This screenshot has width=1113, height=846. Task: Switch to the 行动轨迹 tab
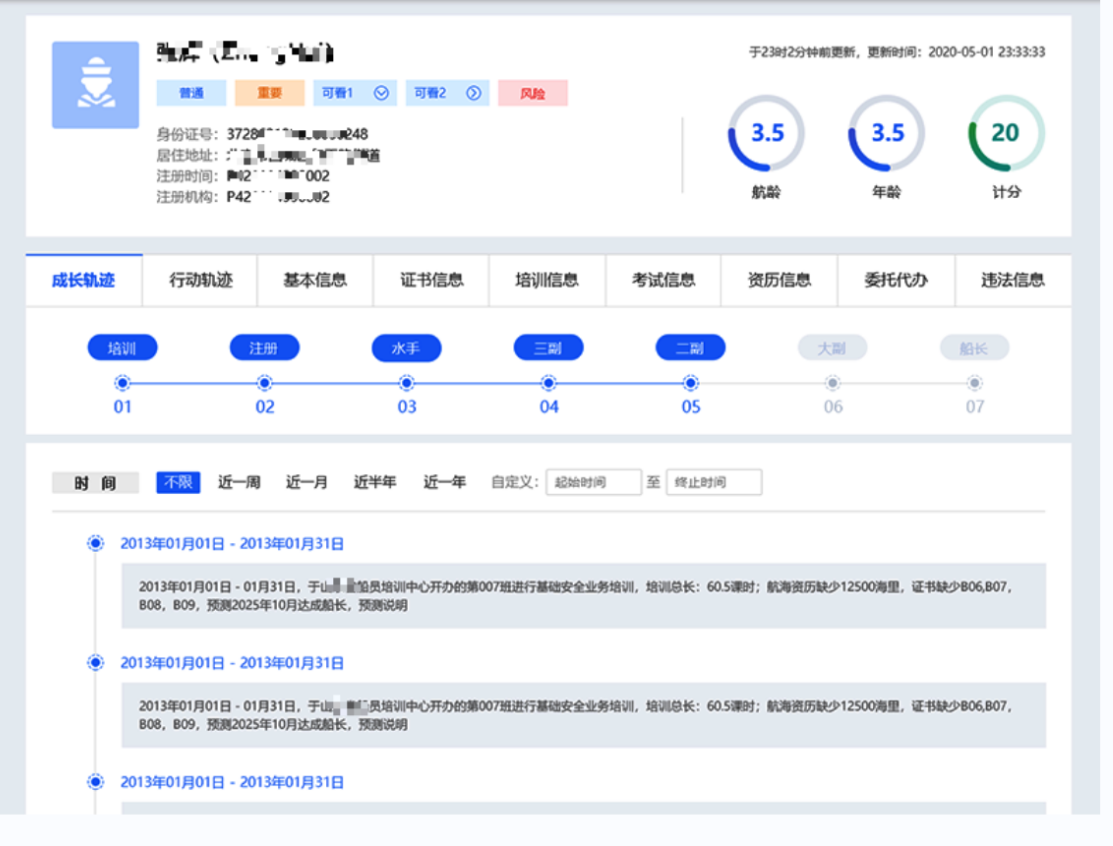pos(201,280)
